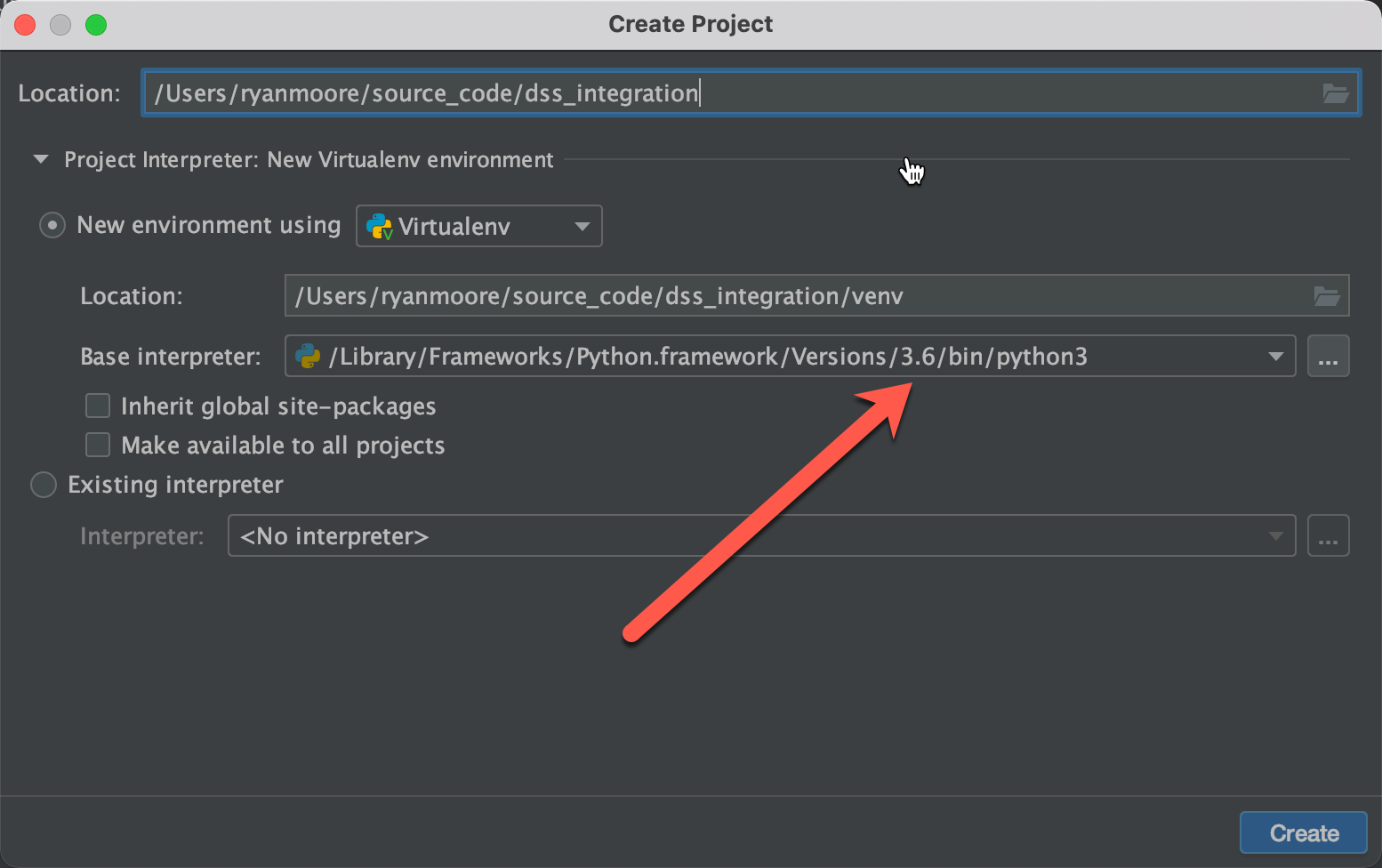Image resolution: width=1382 pixels, height=868 pixels.
Task: Open the Existing Interpreter browse (...) button
Action: pos(1328,536)
